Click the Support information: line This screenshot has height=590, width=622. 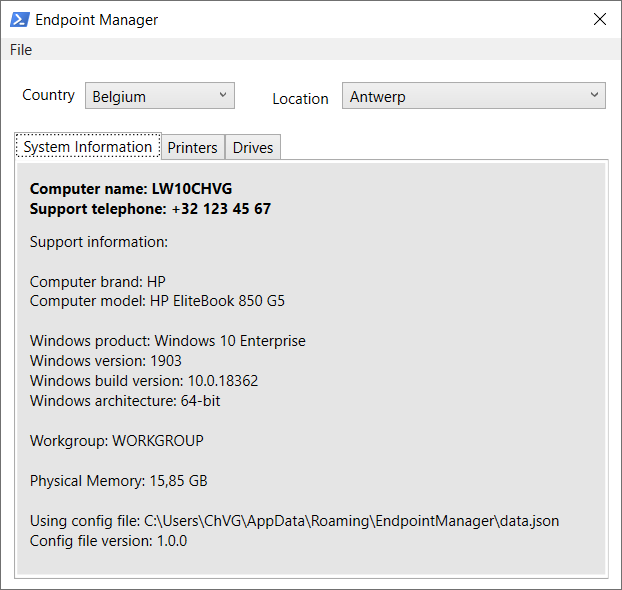pos(99,242)
